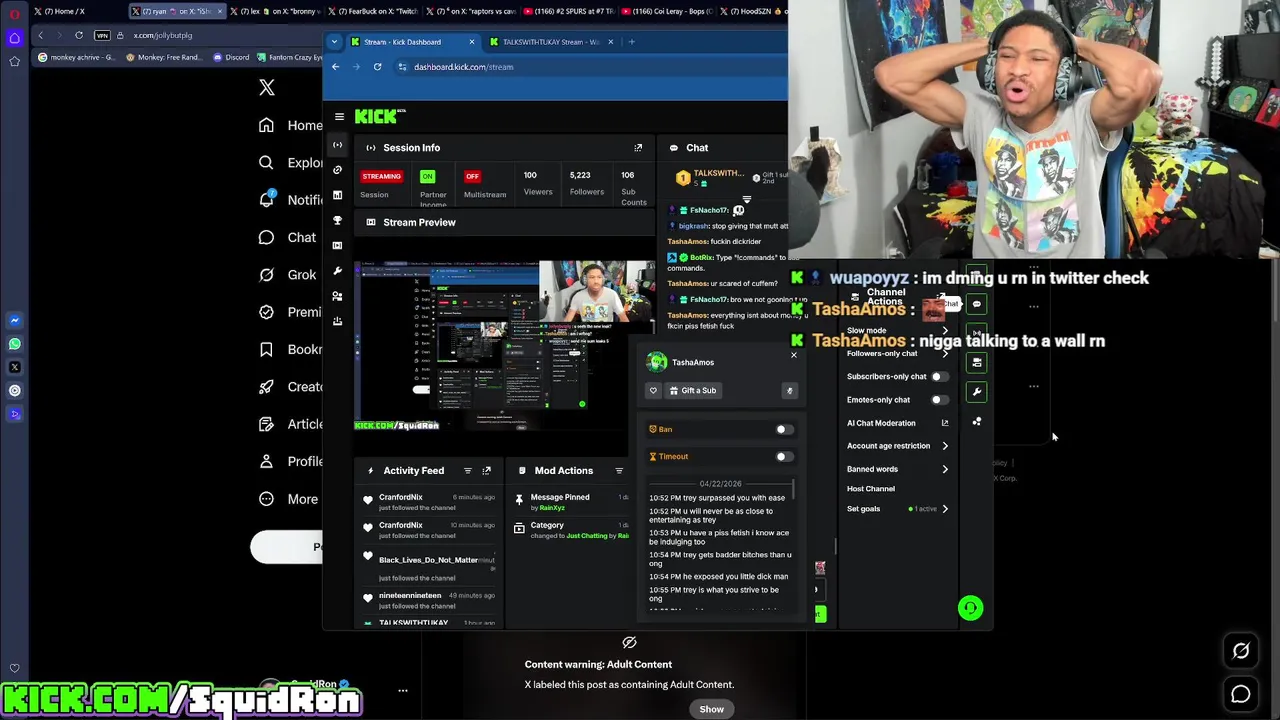Click Host Channel option
Image resolution: width=1280 pixels, height=720 pixels.
871,489
